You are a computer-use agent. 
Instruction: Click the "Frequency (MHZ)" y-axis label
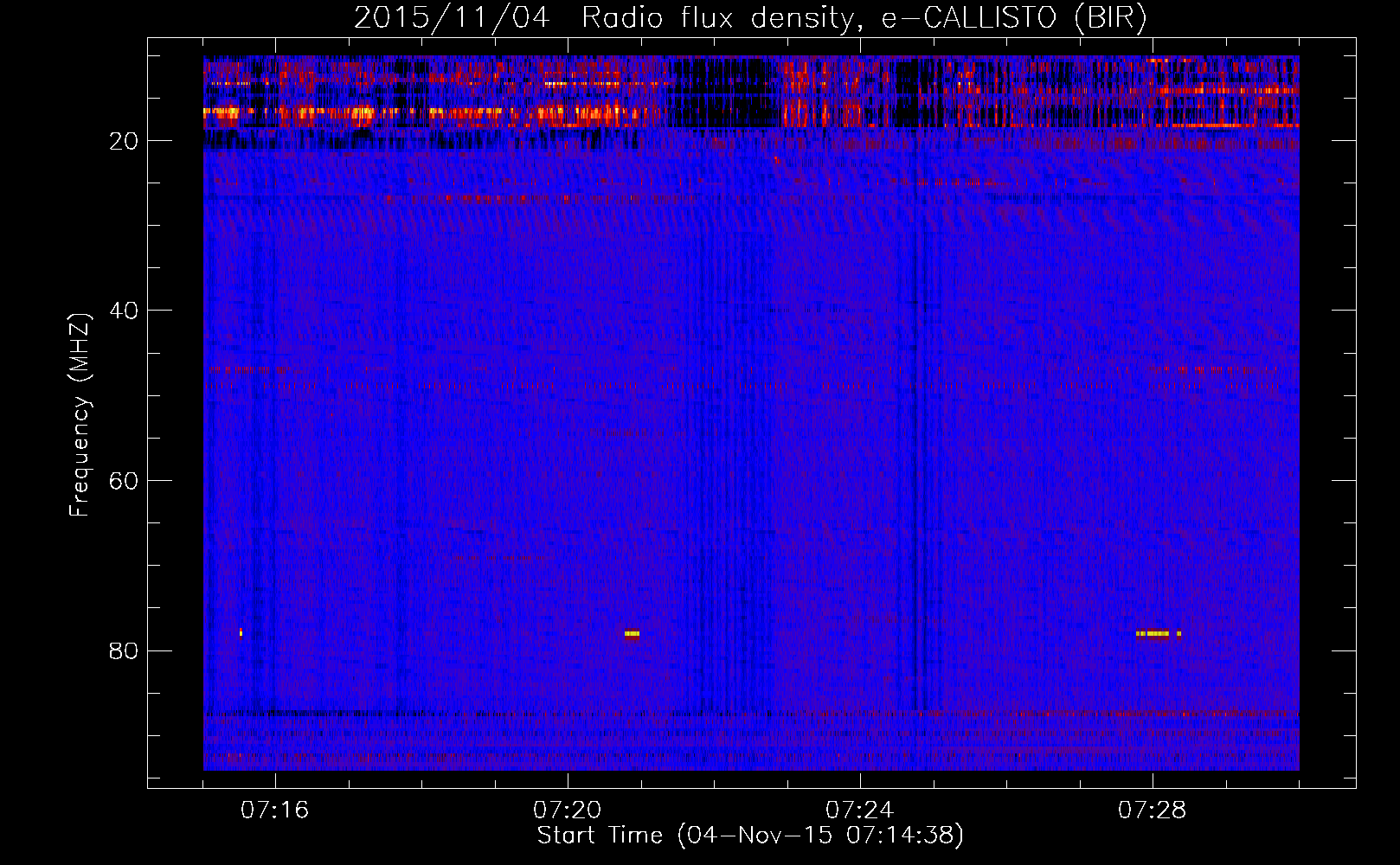[x=79, y=415]
